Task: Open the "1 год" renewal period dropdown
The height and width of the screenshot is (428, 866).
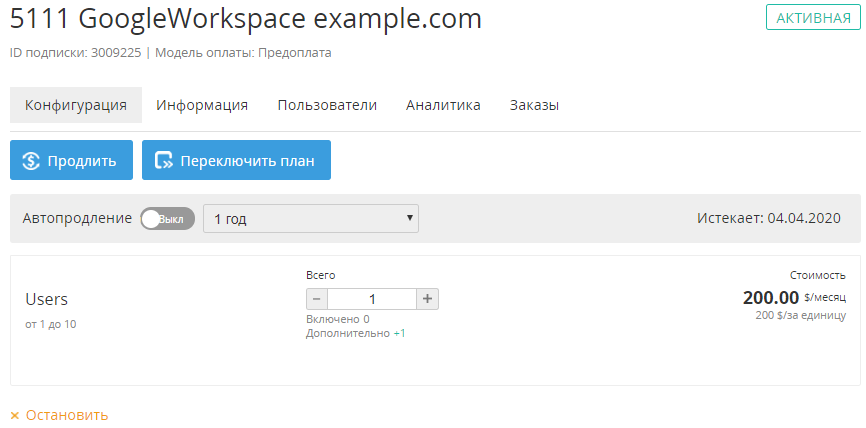Action: (x=310, y=219)
